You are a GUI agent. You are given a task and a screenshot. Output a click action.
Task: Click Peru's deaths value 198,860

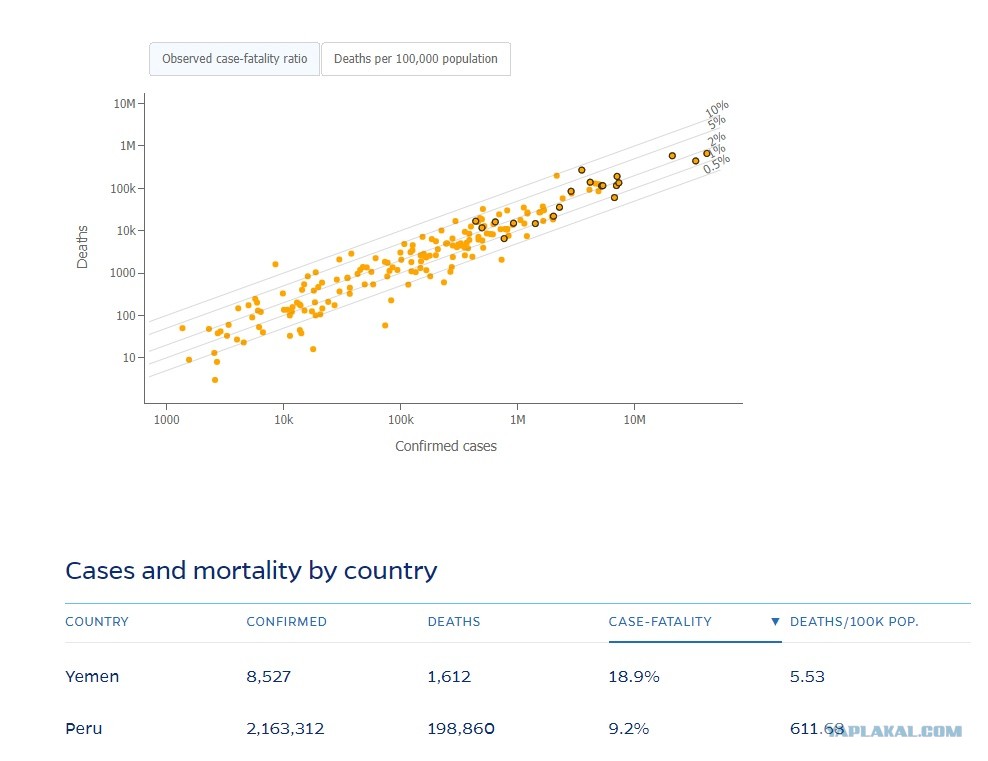(x=461, y=729)
